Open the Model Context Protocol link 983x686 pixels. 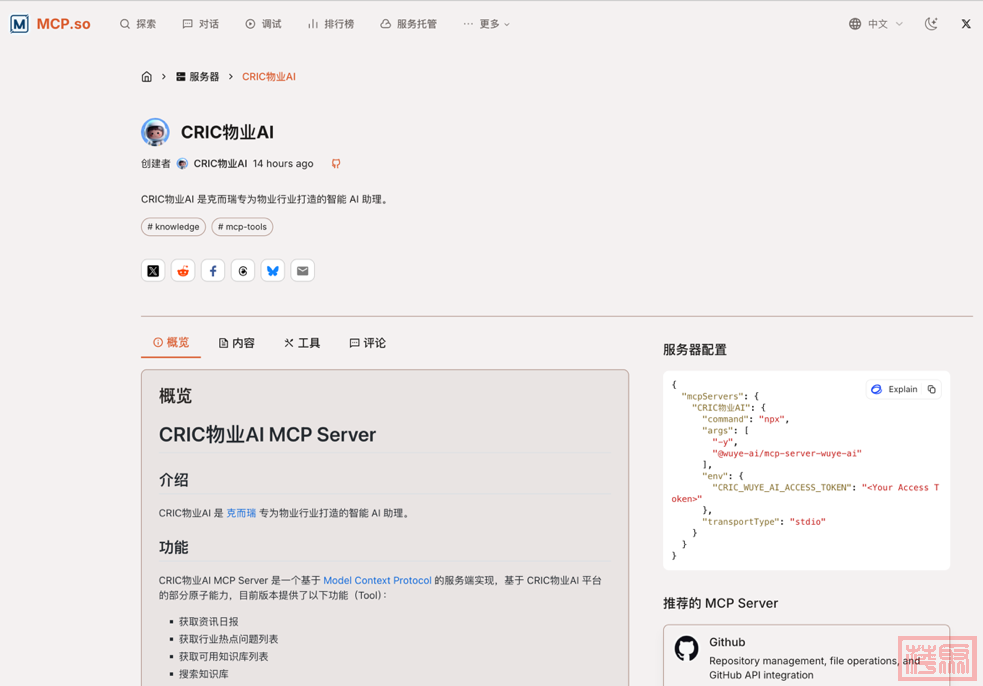tap(377, 581)
